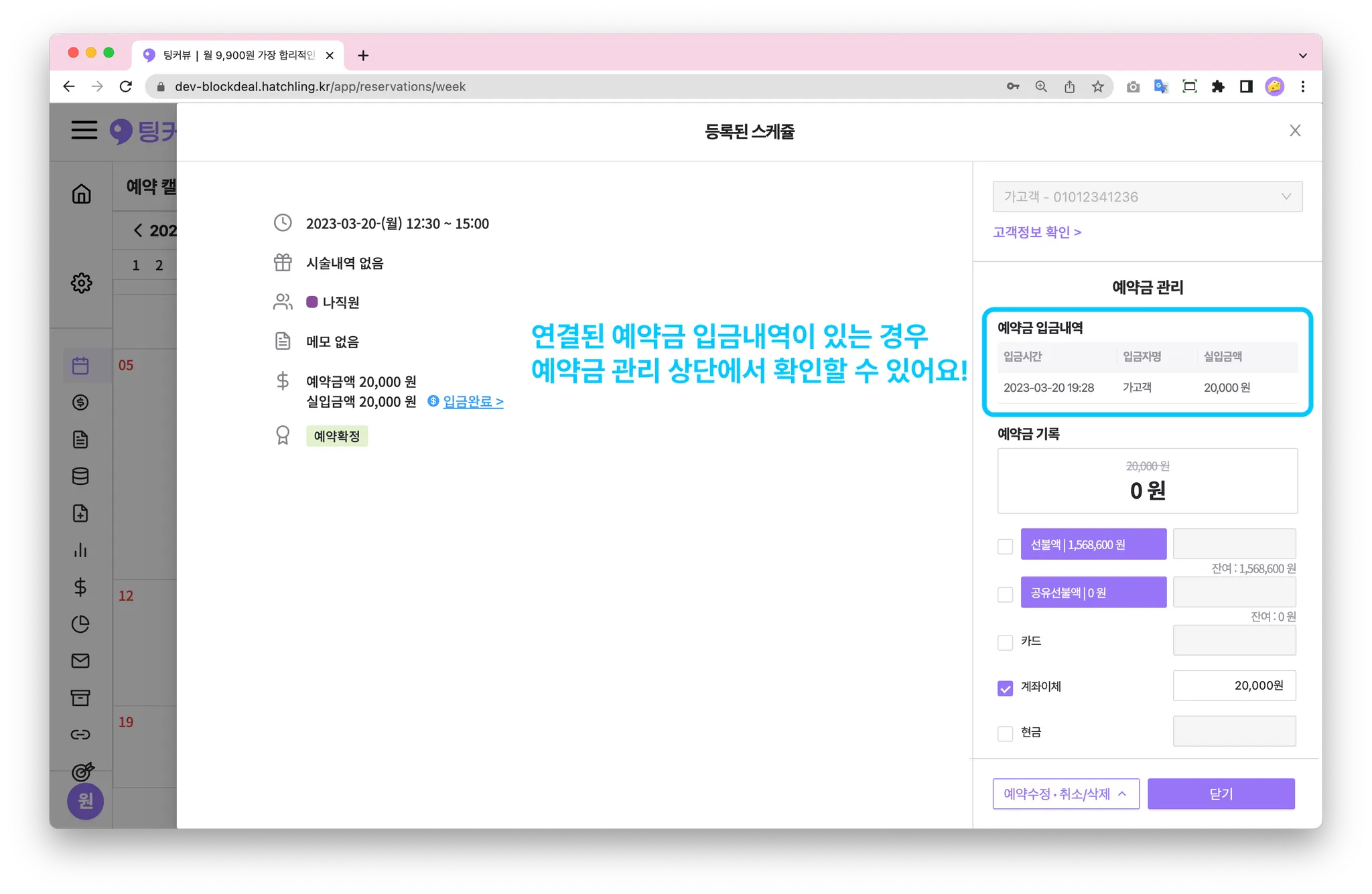The height and width of the screenshot is (894, 1372).
Task: Click the home icon in sidebar
Action: [x=81, y=194]
